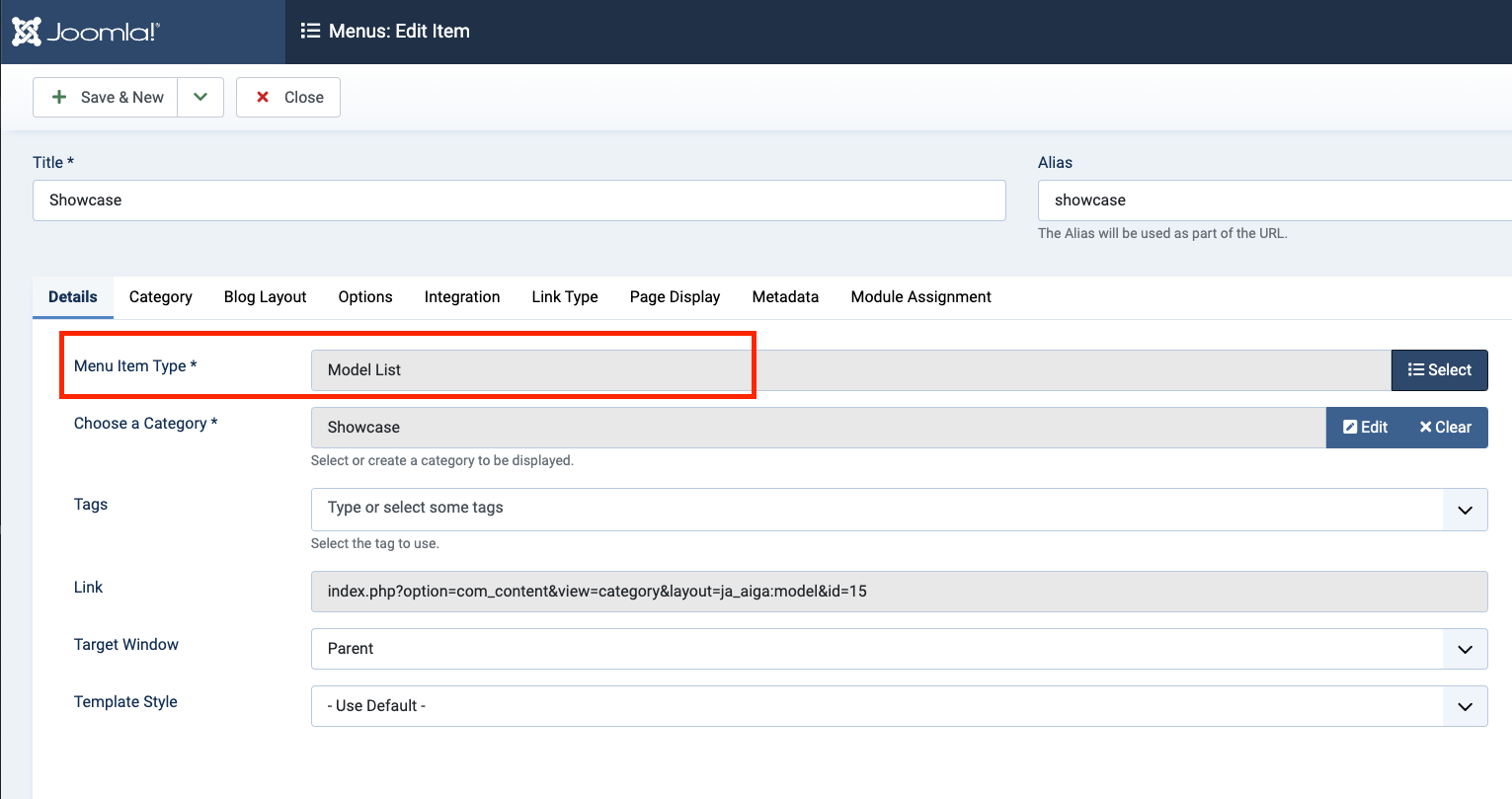
Task: Switch to the Category tab
Action: [x=160, y=297]
